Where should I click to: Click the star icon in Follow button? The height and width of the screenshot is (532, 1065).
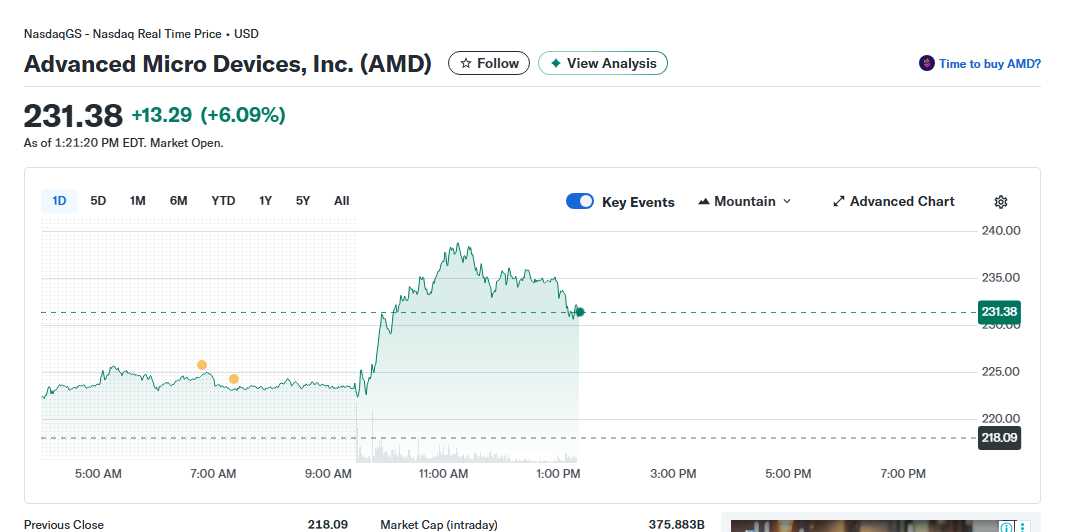click(466, 63)
